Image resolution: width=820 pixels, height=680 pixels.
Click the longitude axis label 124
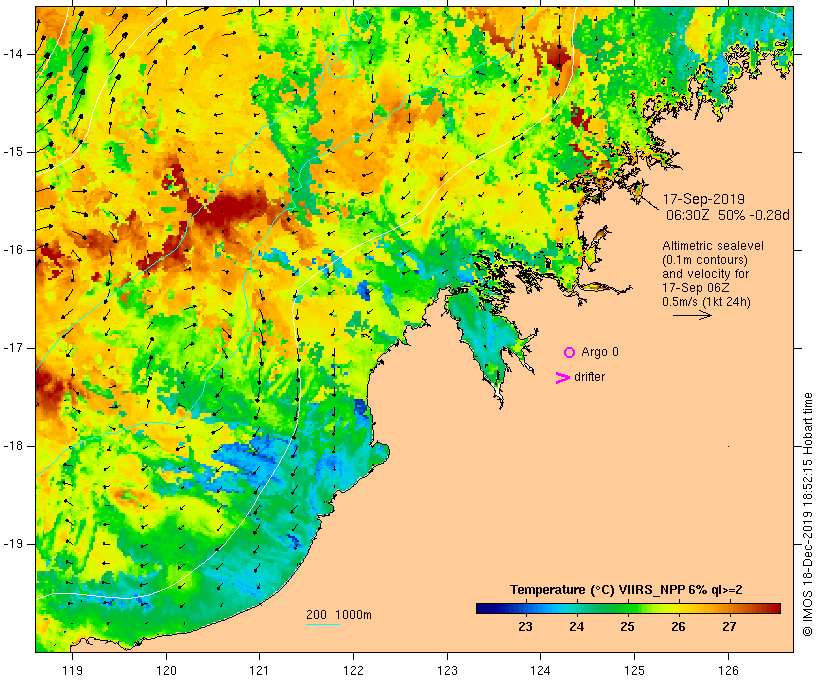click(x=541, y=670)
